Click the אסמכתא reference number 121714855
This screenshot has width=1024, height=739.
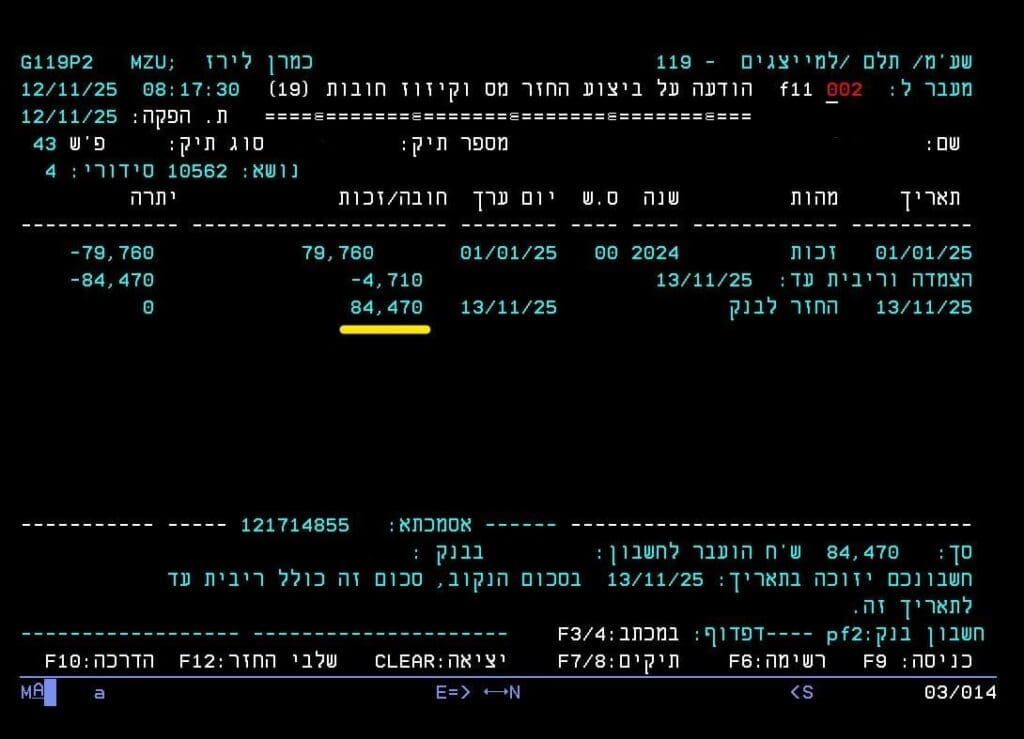pyautogui.click(x=295, y=525)
